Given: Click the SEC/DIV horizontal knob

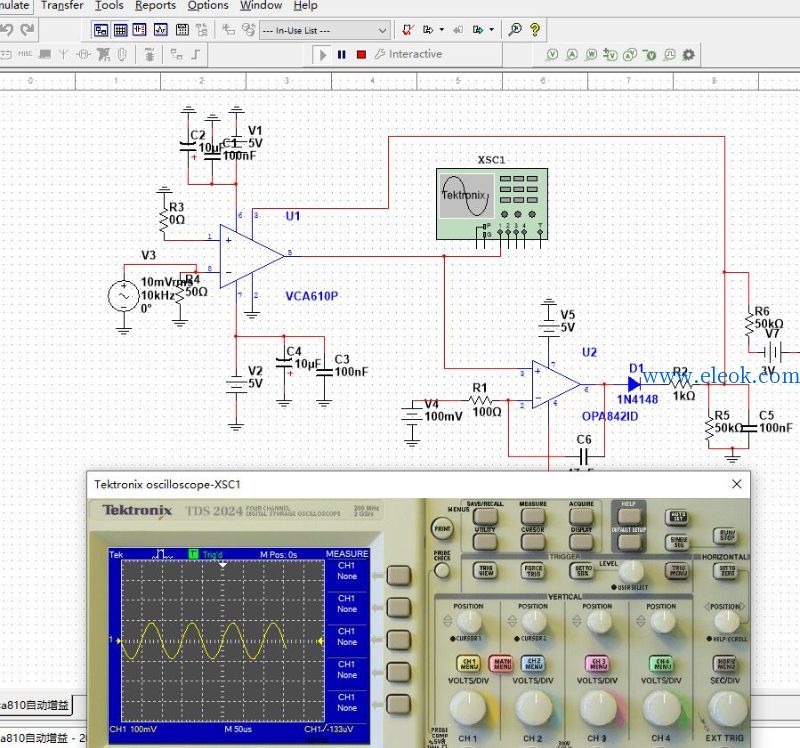Looking at the screenshot, I should (727, 708).
